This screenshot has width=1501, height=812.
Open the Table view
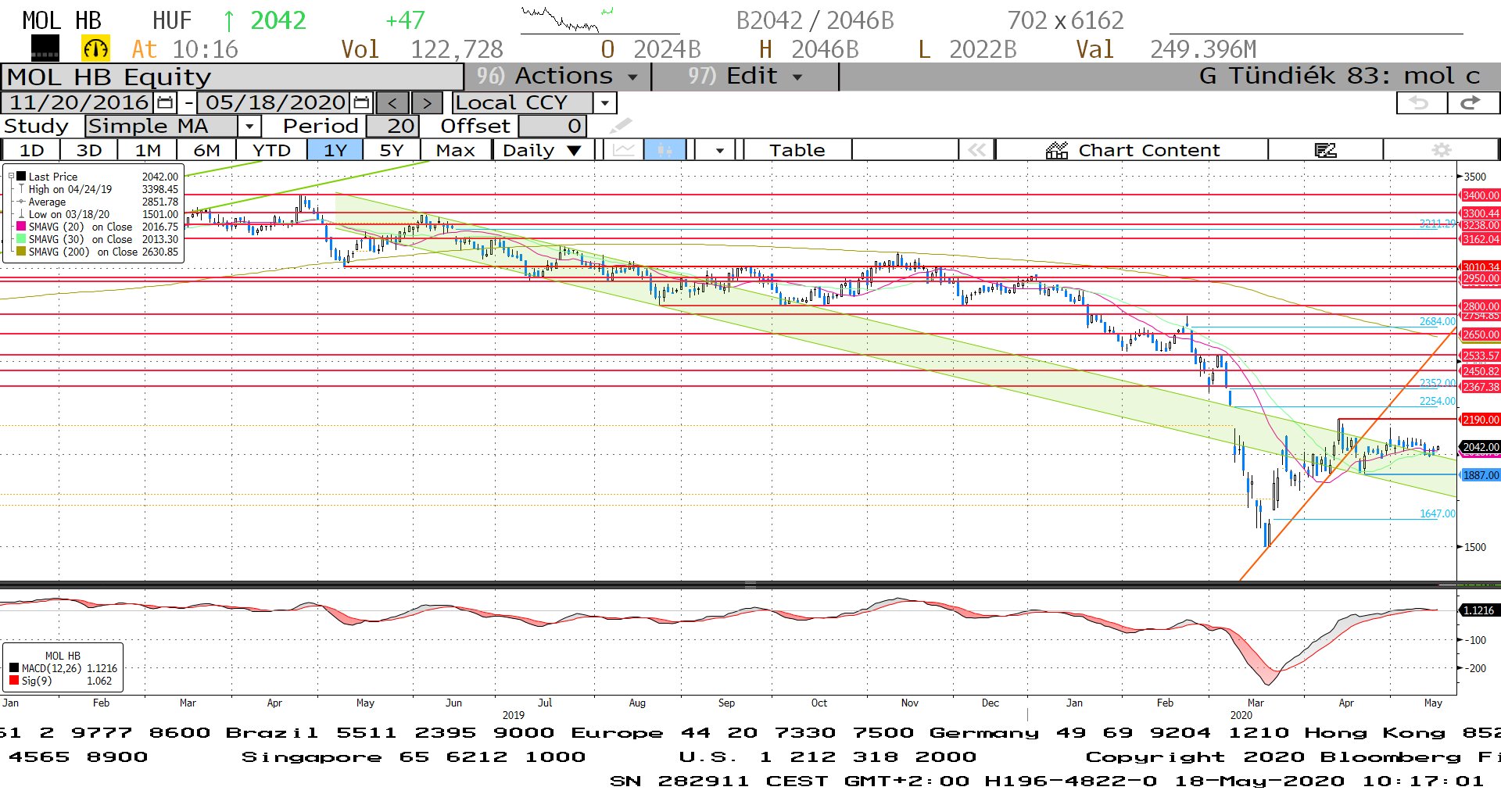(797, 150)
